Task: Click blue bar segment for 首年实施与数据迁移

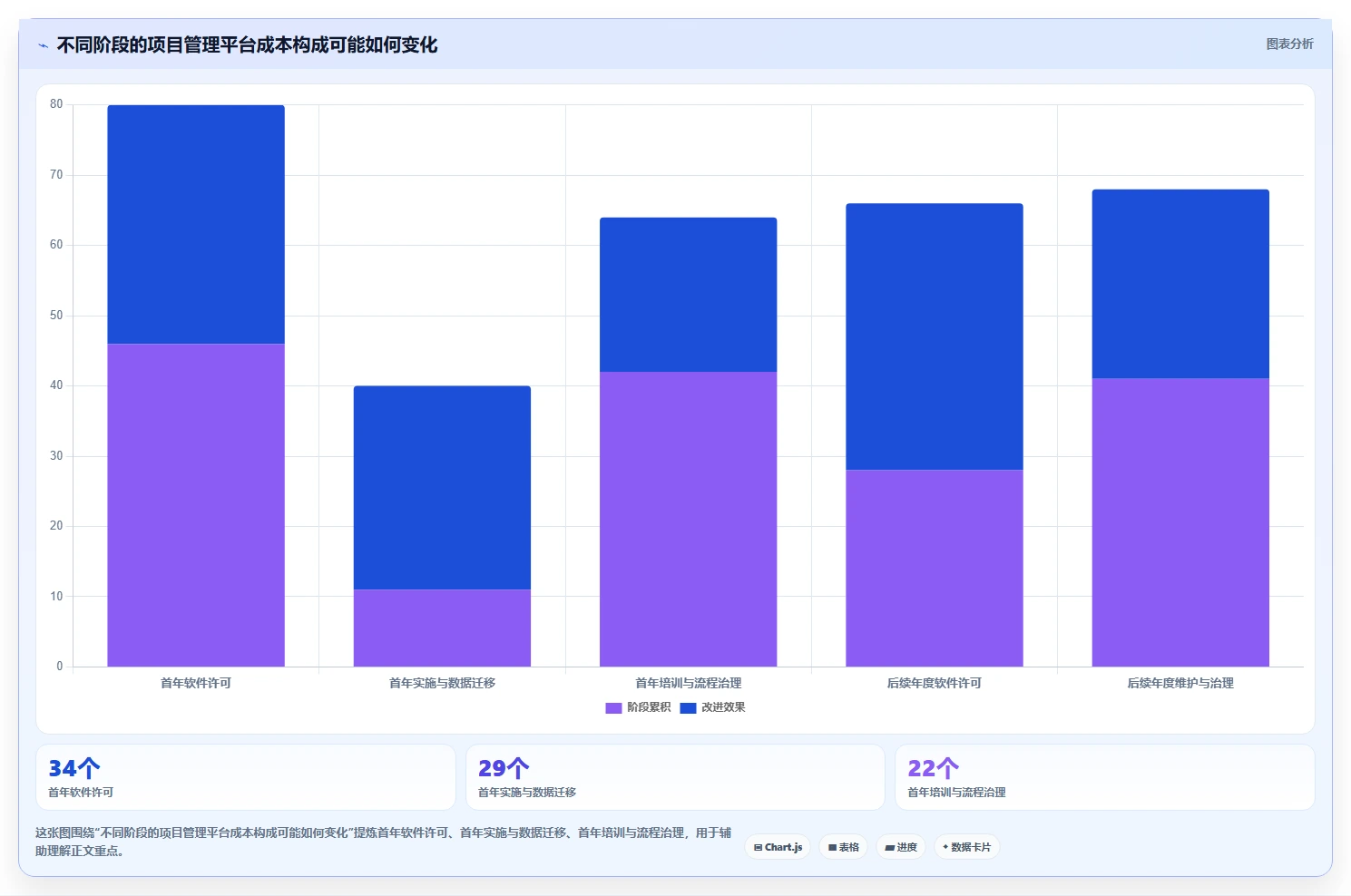Action: click(442, 488)
